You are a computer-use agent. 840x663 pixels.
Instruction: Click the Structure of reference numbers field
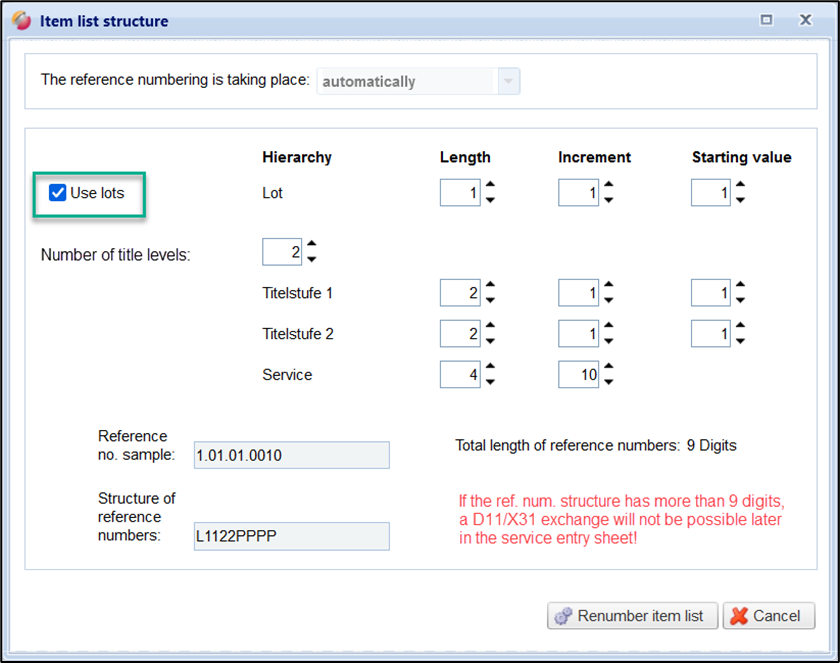[291, 536]
